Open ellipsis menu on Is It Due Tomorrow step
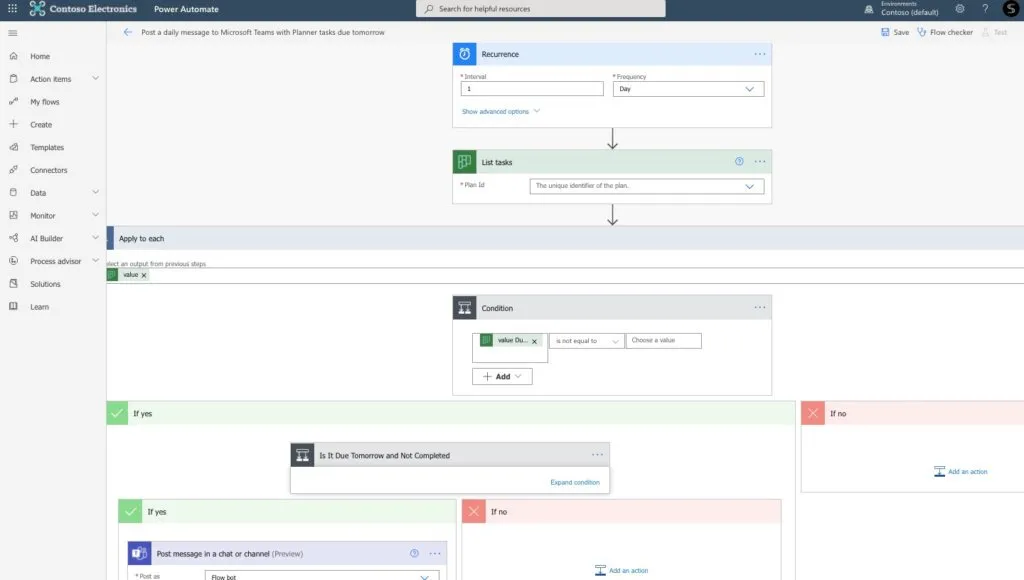This screenshot has width=1024, height=580. [597, 455]
